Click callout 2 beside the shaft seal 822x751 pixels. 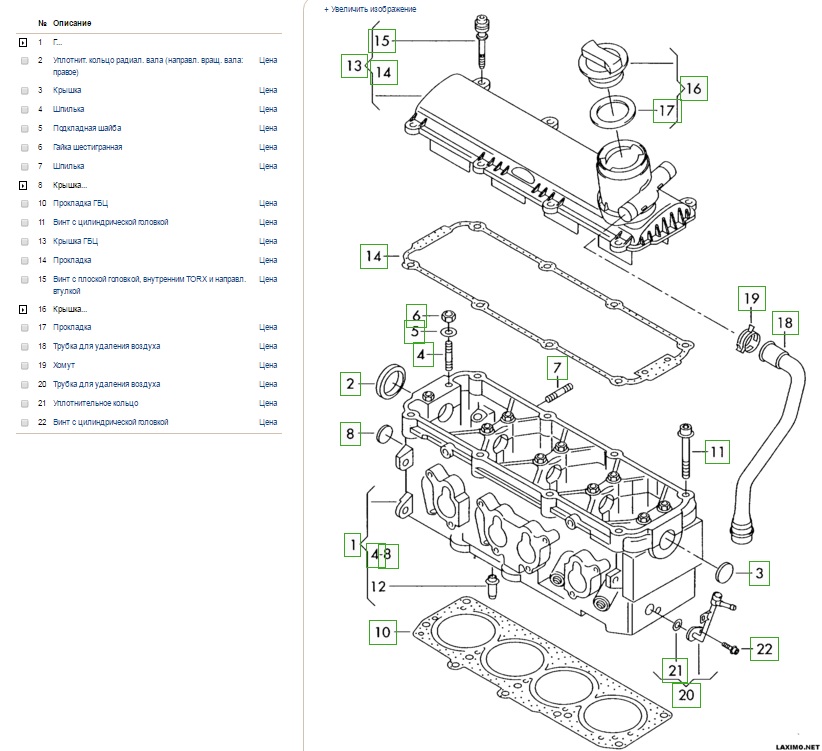(350, 382)
